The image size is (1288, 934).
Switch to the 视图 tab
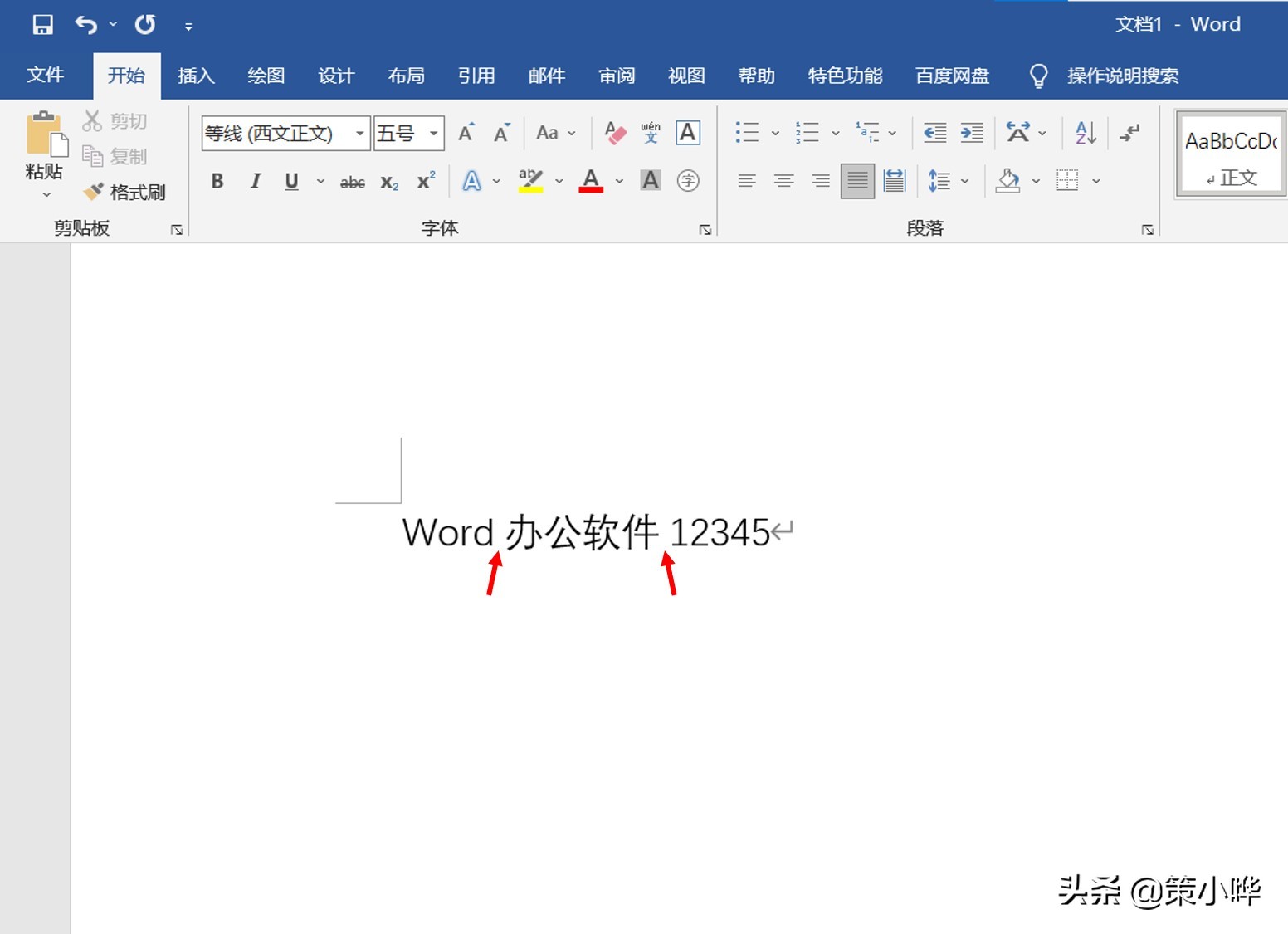[686, 76]
